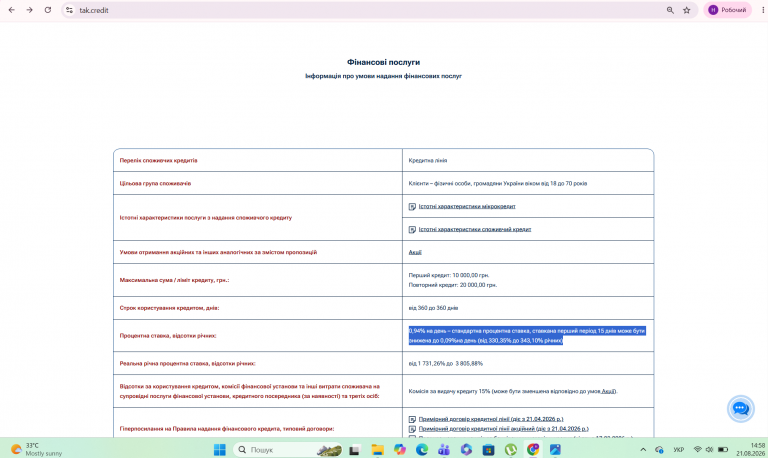768x458 pixels.
Task: Open the Photos app on taskbar
Action: pos(555,449)
